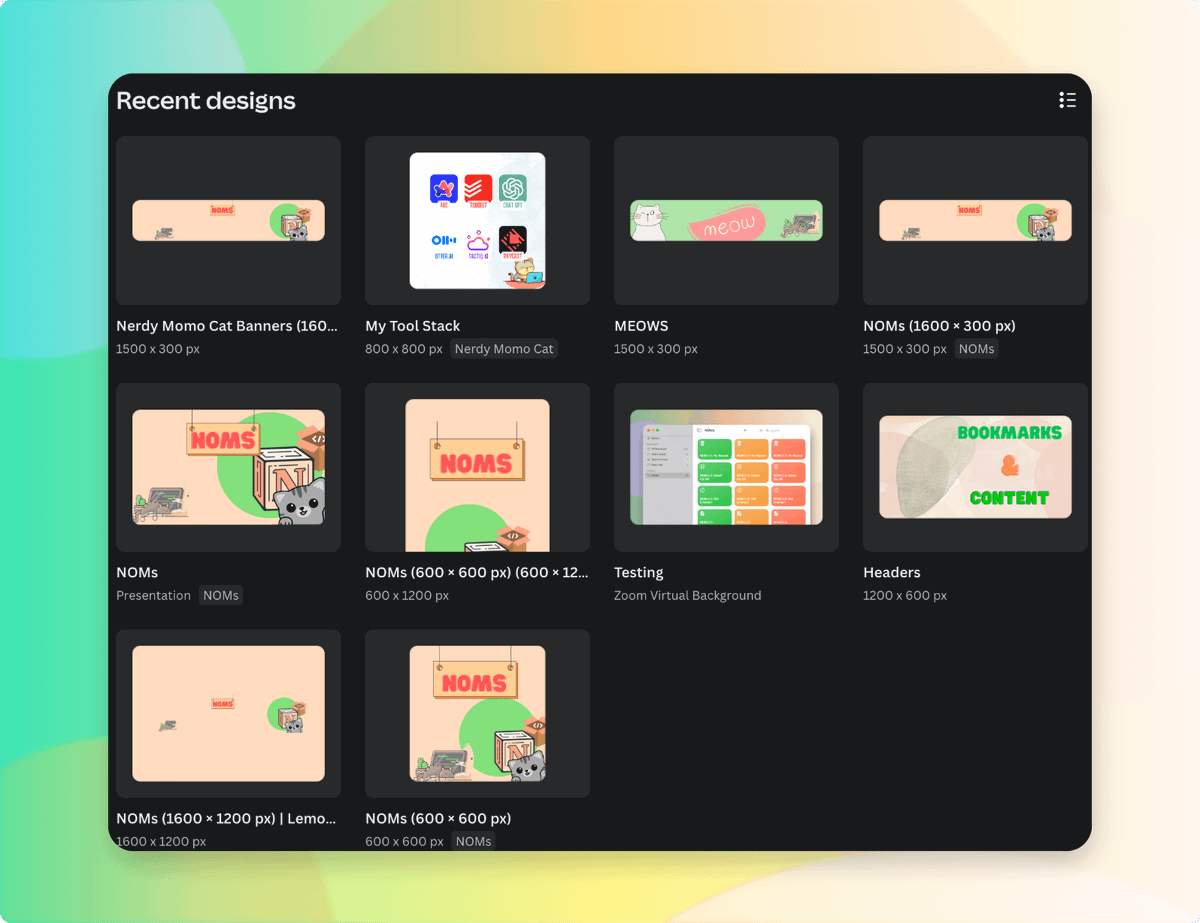This screenshot has height=923, width=1200.
Task: Open the Nerdy Momo Cat Banners thumbnail
Action: point(228,220)
